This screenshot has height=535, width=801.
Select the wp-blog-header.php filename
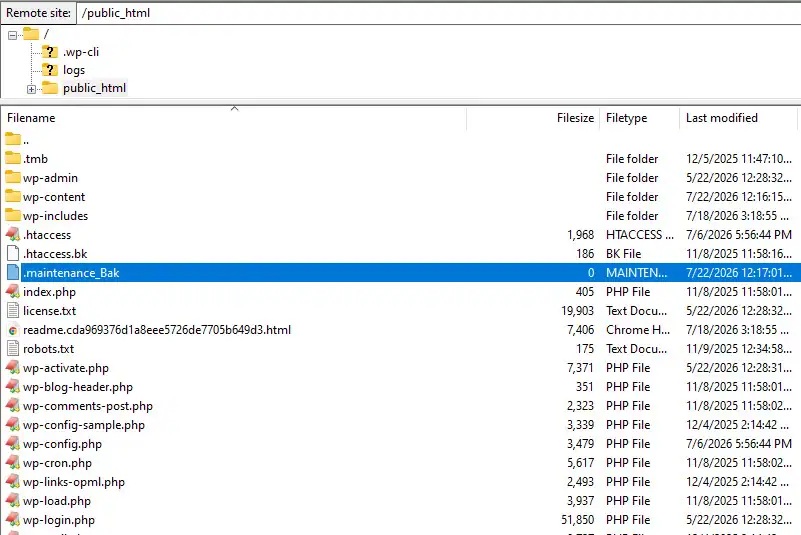coord(78,387)
